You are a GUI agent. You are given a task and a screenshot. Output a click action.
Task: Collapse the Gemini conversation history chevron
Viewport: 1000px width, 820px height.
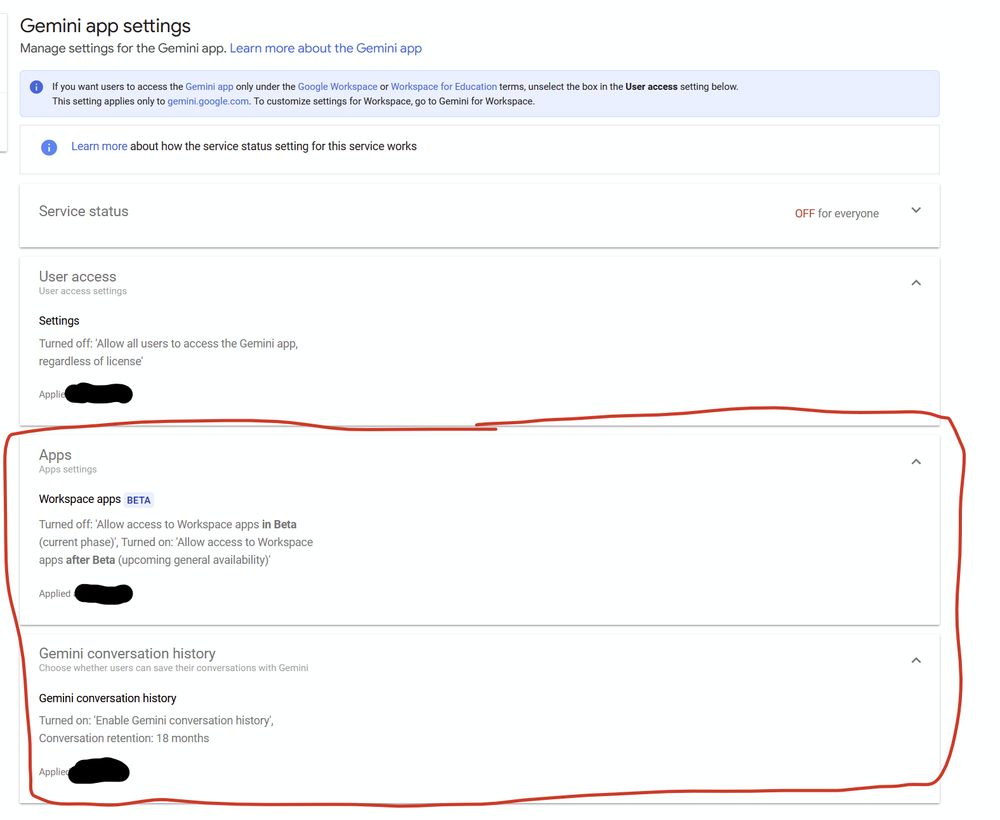(916, 661)
